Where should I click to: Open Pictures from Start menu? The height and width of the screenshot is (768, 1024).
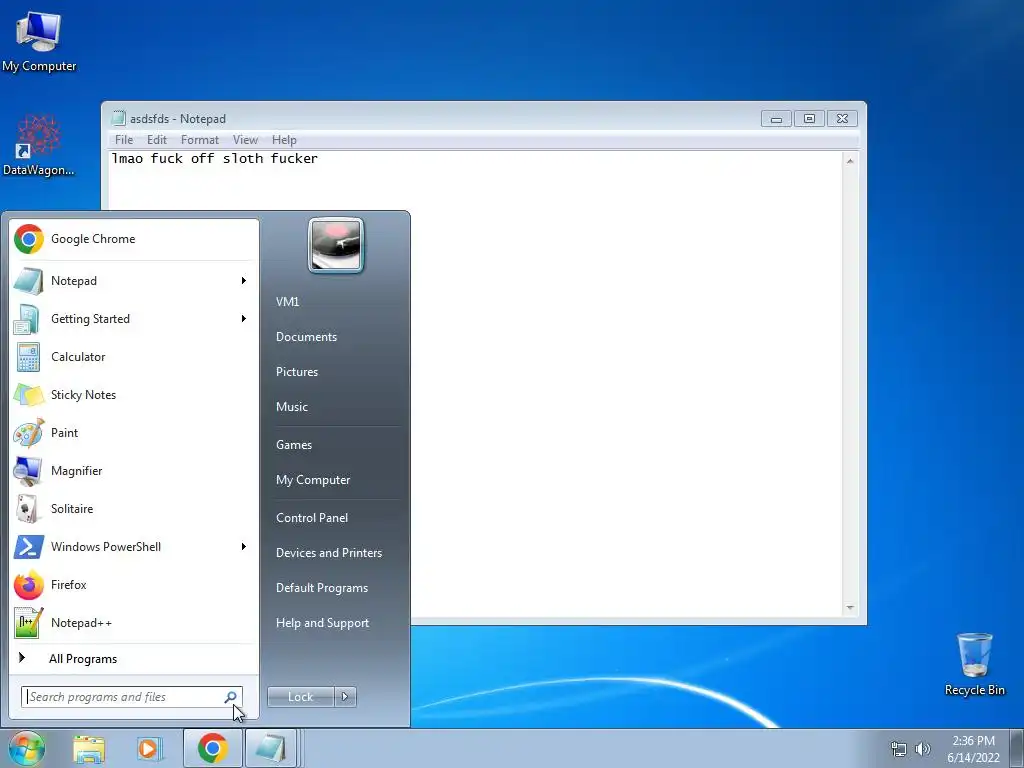(x=297, y=372)
